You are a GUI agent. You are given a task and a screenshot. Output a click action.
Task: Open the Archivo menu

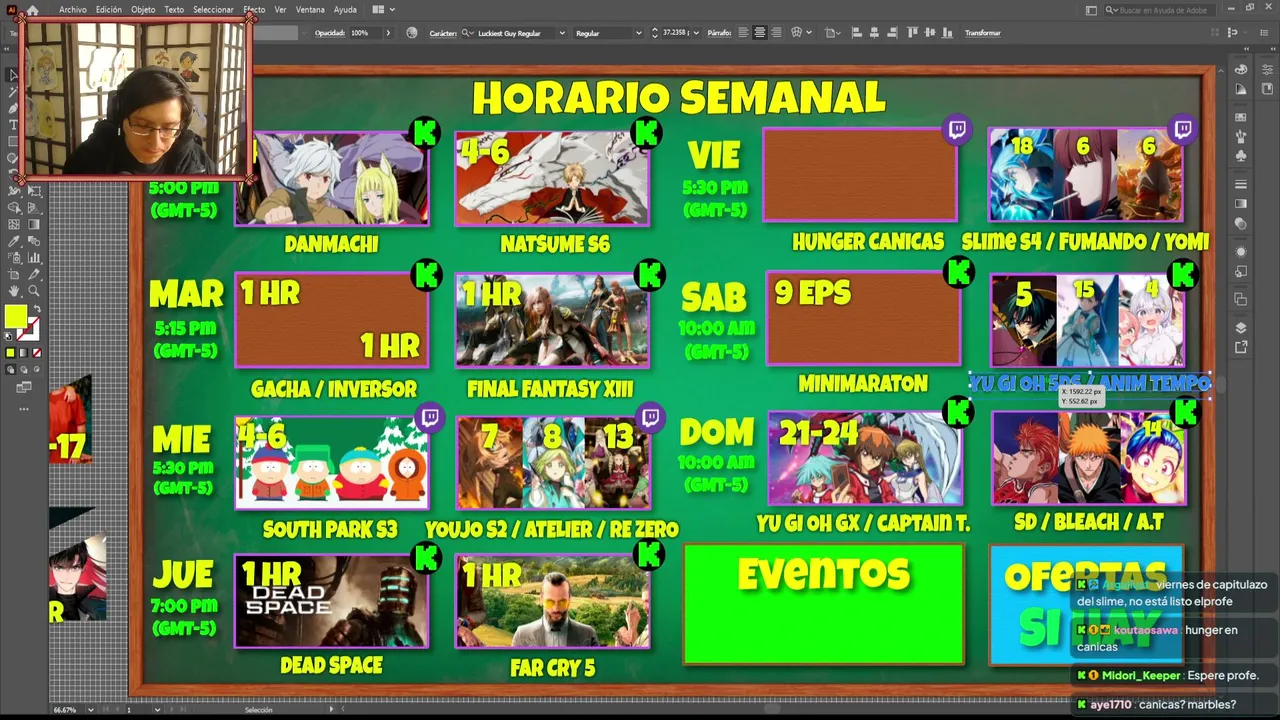pyautogui.click(x=73, y=9)
